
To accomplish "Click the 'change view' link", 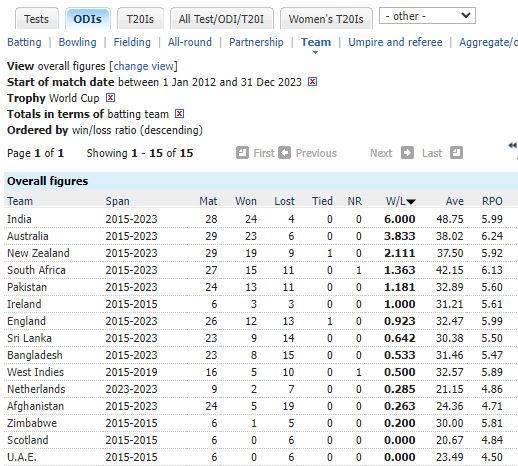I will coord(144,66).
